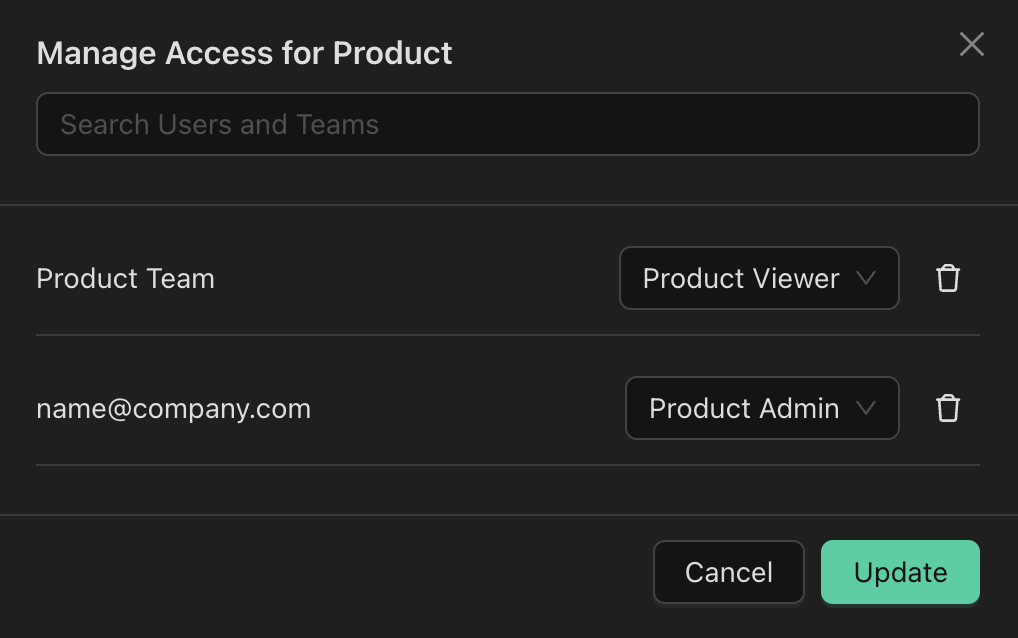The width and height of the screenshot is (1018, 638).
Task: Dismiss dialog with the X icon
Action: (x=971, y=44)
